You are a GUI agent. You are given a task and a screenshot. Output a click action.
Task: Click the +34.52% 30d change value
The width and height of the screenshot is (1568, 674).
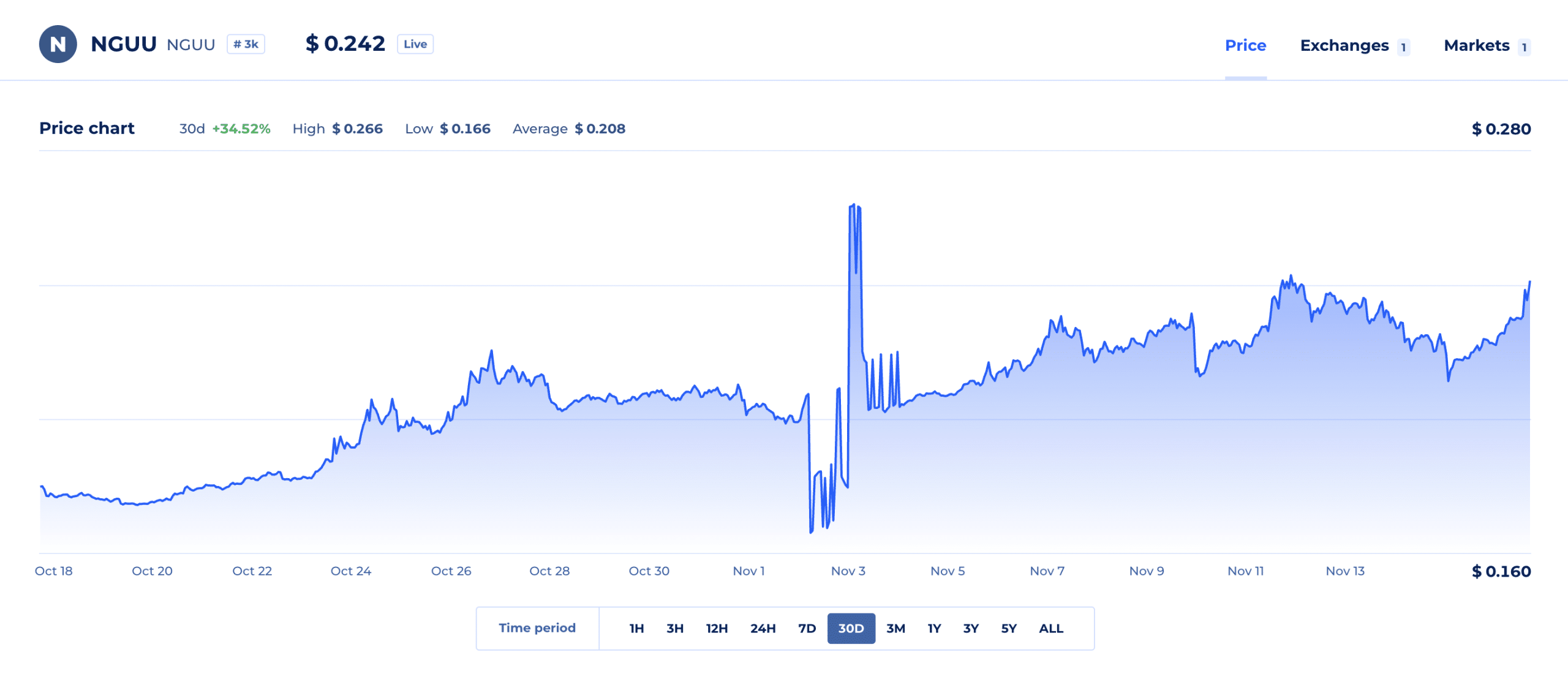(x=241, y=129)
